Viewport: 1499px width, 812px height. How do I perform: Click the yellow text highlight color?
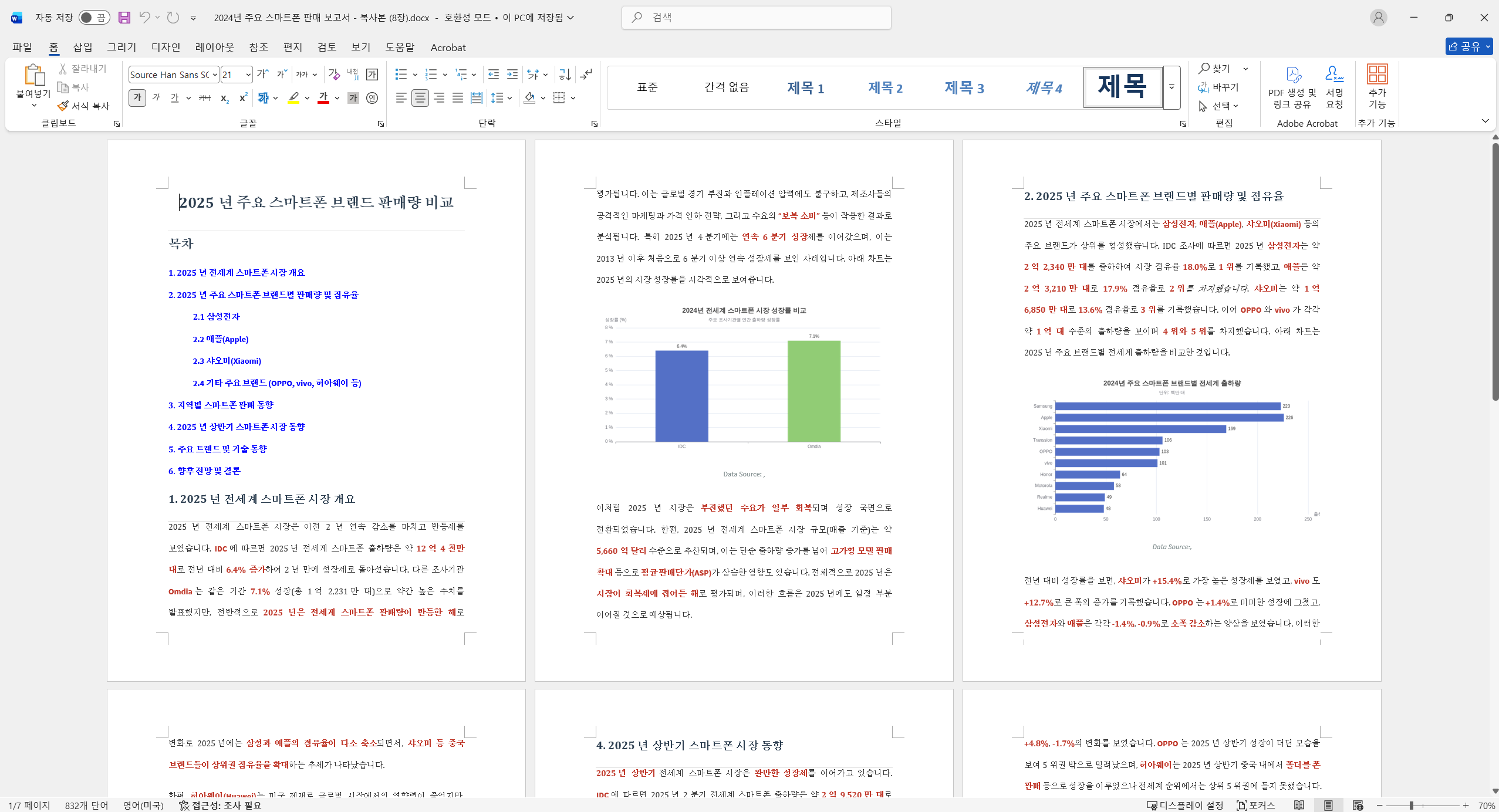[x=293, y=98]
